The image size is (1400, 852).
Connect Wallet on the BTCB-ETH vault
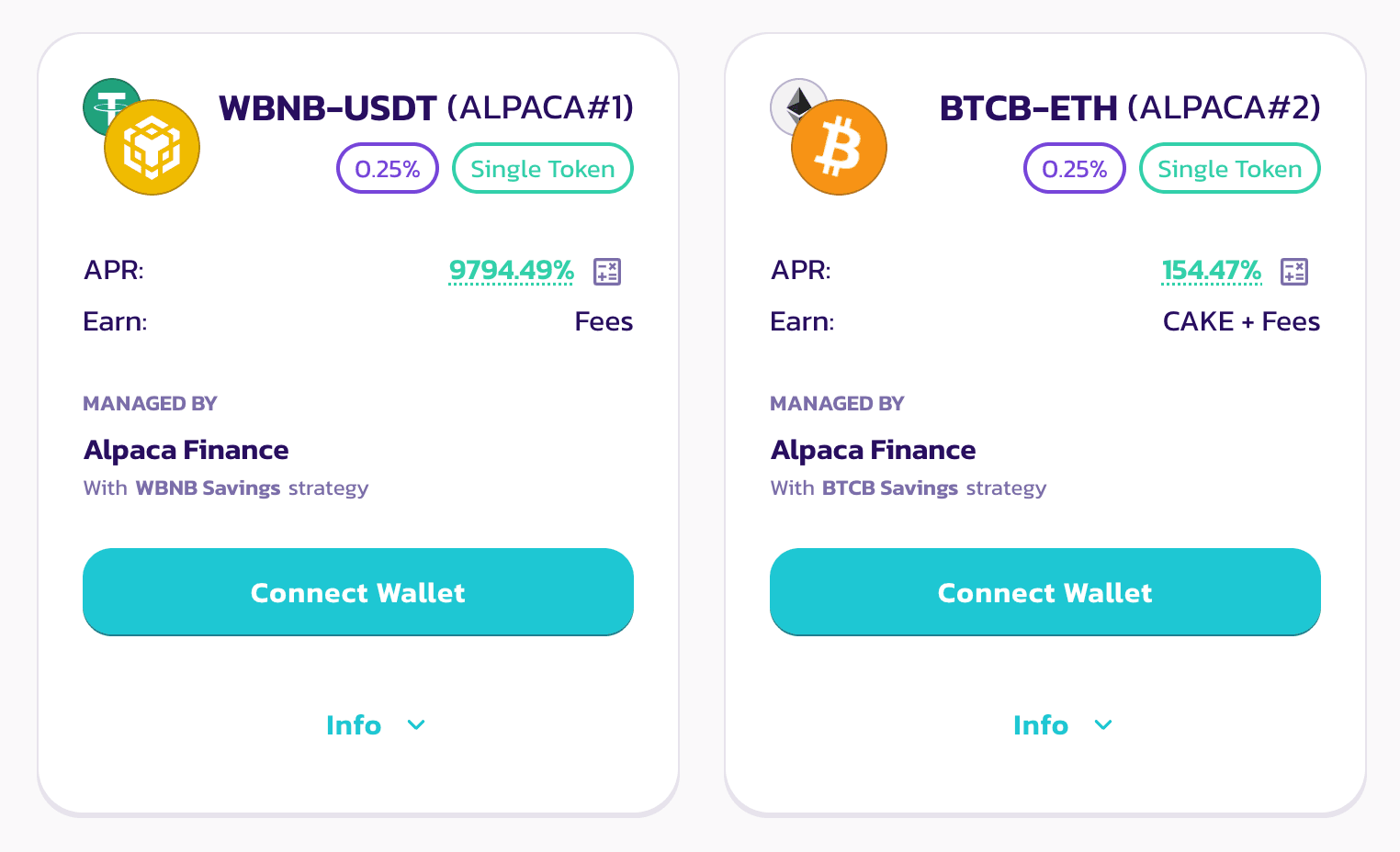click(x=1045, y=592)
